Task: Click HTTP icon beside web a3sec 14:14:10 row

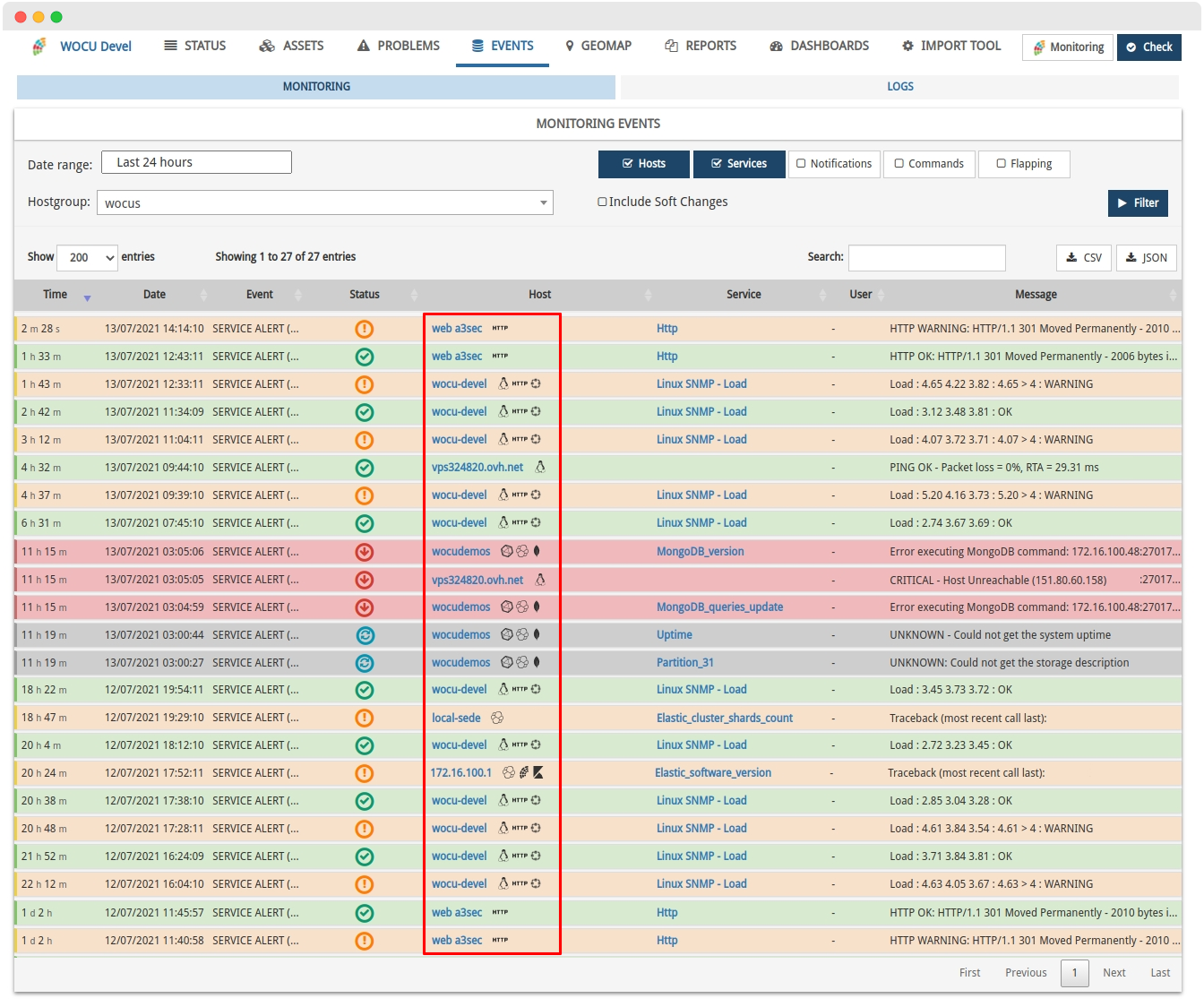Action: 500,329
